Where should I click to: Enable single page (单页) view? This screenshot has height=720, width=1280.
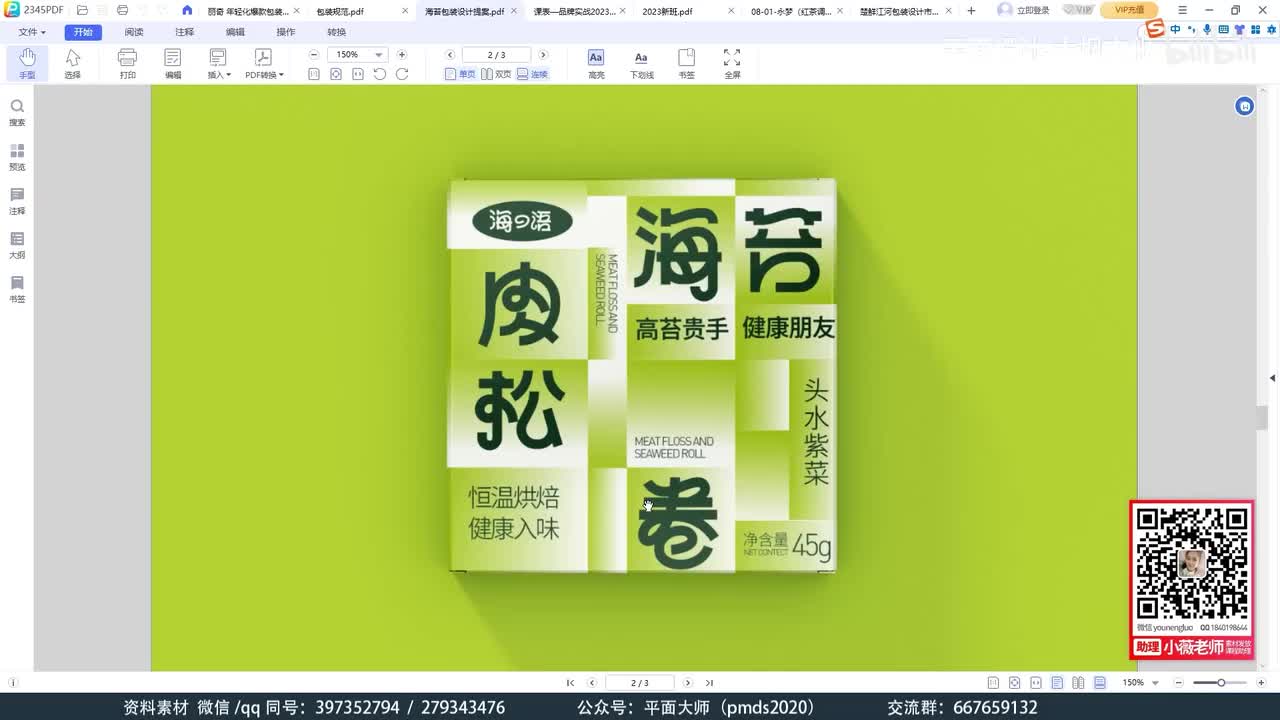tap(460, 74)
